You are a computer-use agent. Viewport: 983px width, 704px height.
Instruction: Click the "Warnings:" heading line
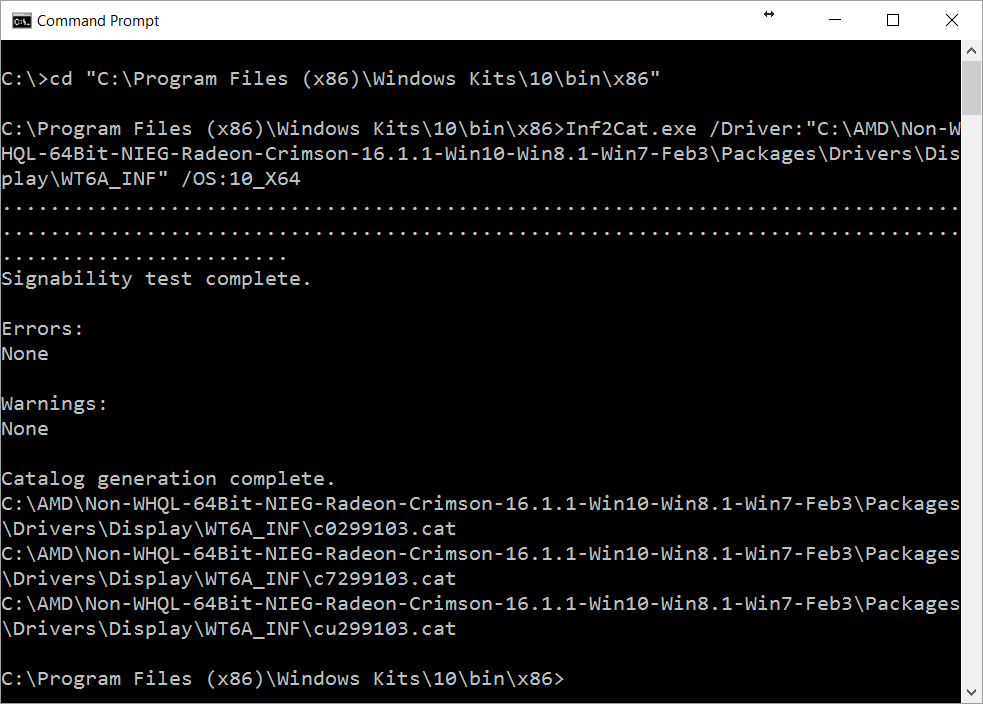click(x=54, y=404)
